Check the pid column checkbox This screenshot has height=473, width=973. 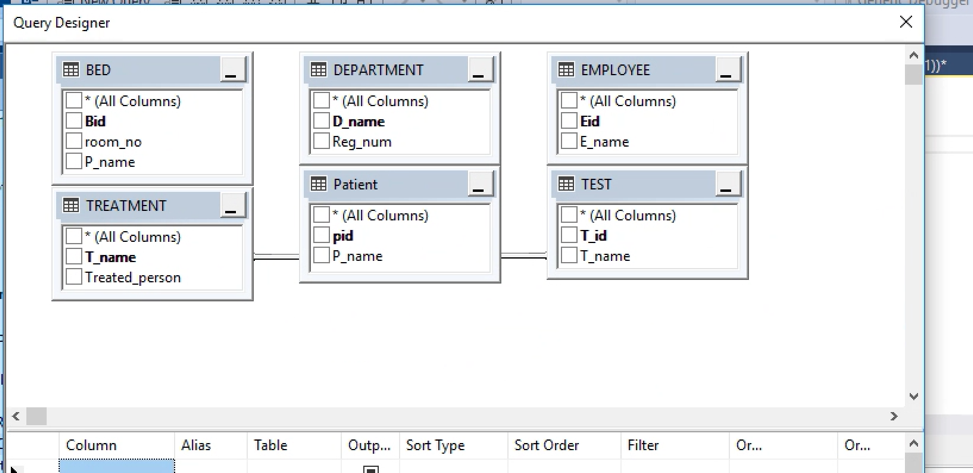[x=321, y=235]
